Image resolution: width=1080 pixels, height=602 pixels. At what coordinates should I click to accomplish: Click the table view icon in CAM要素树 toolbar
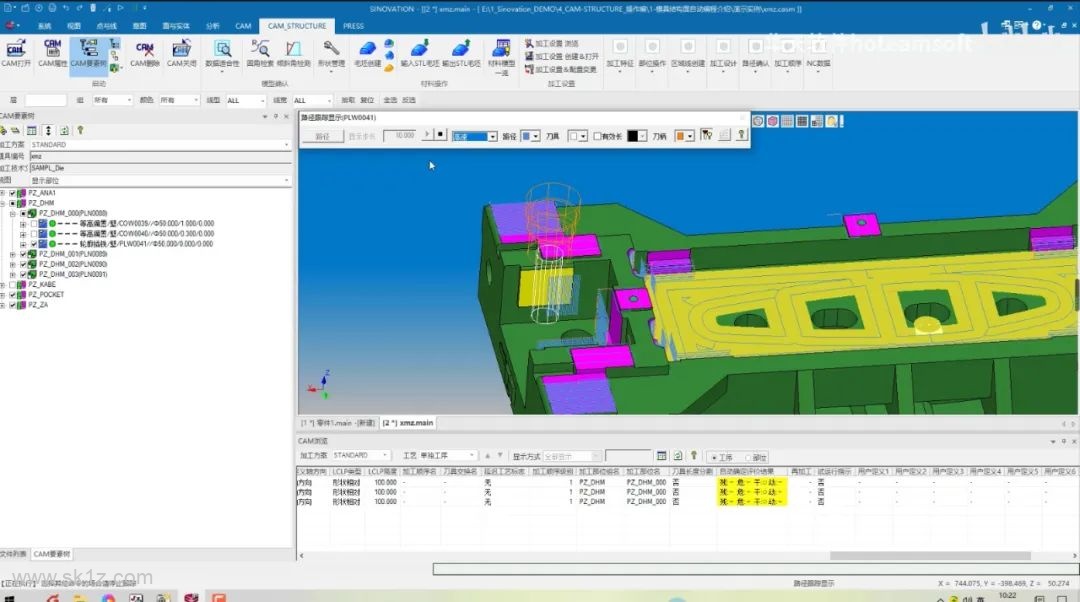pyautogui.click(x=32, y=130)
